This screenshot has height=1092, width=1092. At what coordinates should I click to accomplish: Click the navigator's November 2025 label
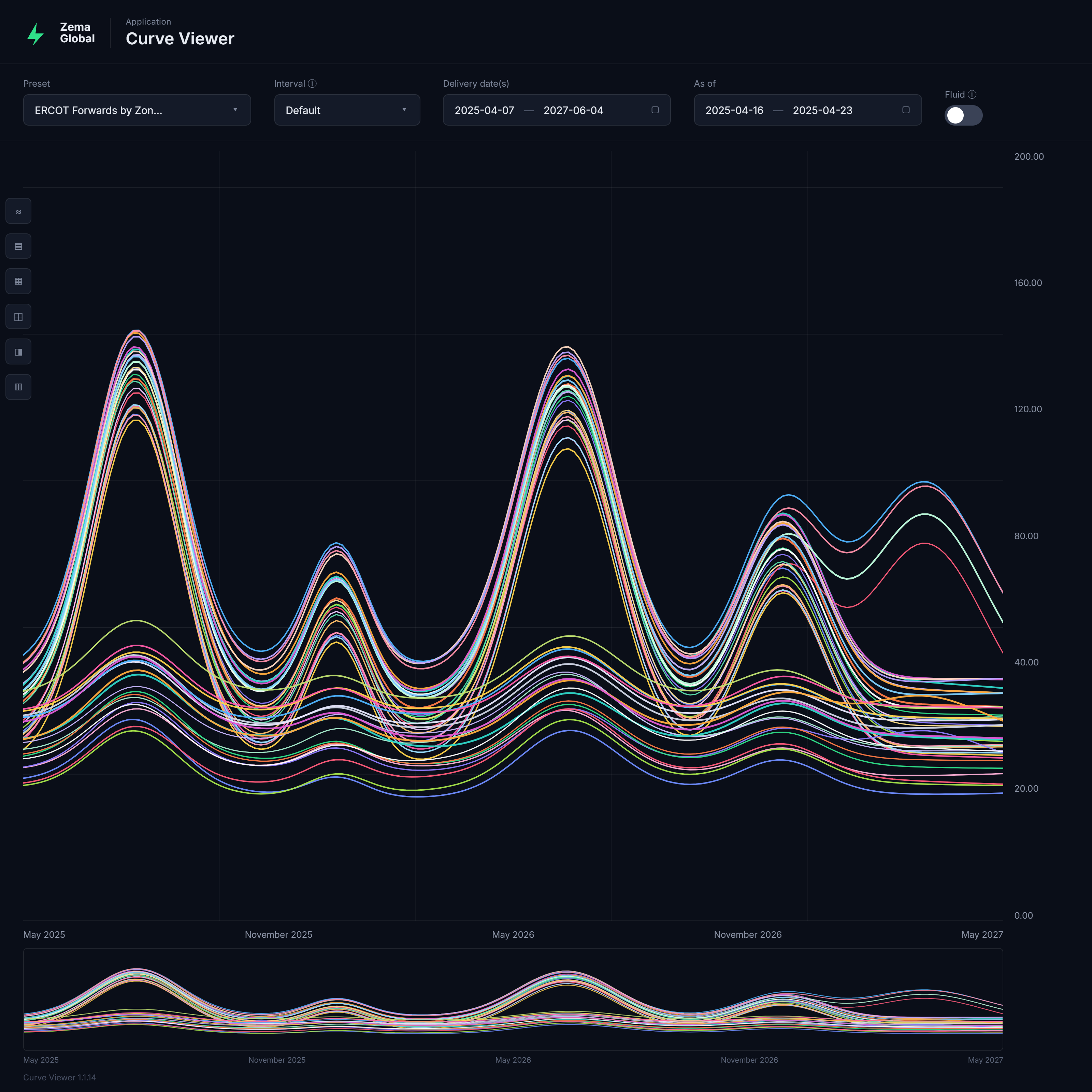pyautogui.click(x=276, y=1060)
